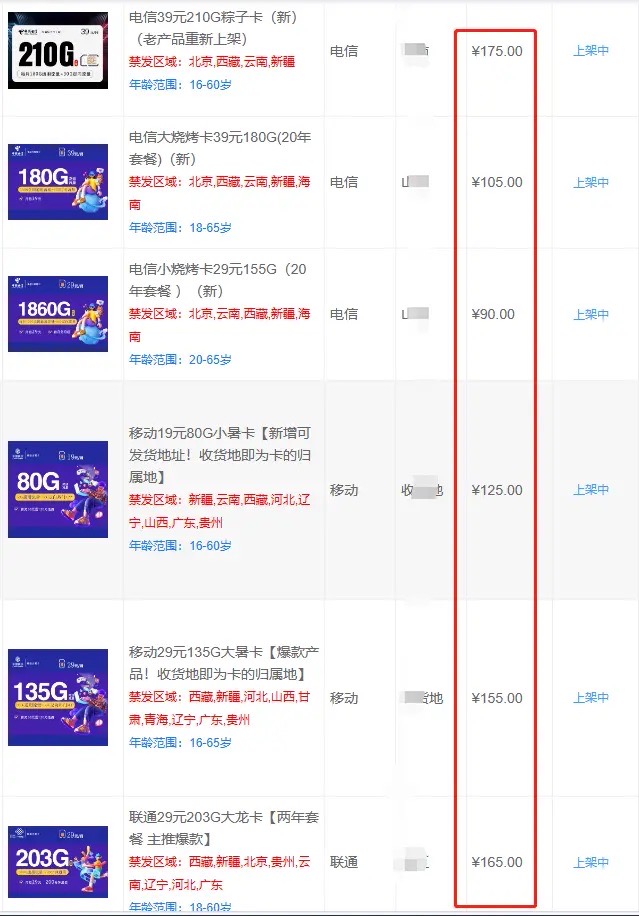Image resolution: width=639 pixels, height=916 pixels.
Task: Click 上架中 in the ¥90.00 row
Action: [x=591, y=314]
